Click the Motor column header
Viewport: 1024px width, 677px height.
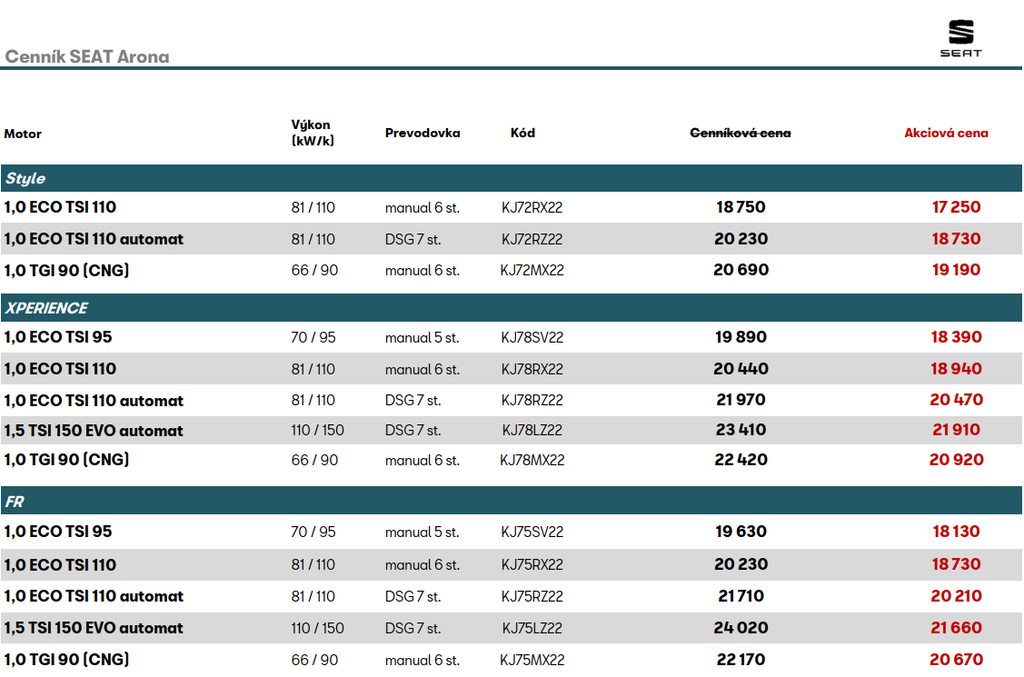point(23,134)
